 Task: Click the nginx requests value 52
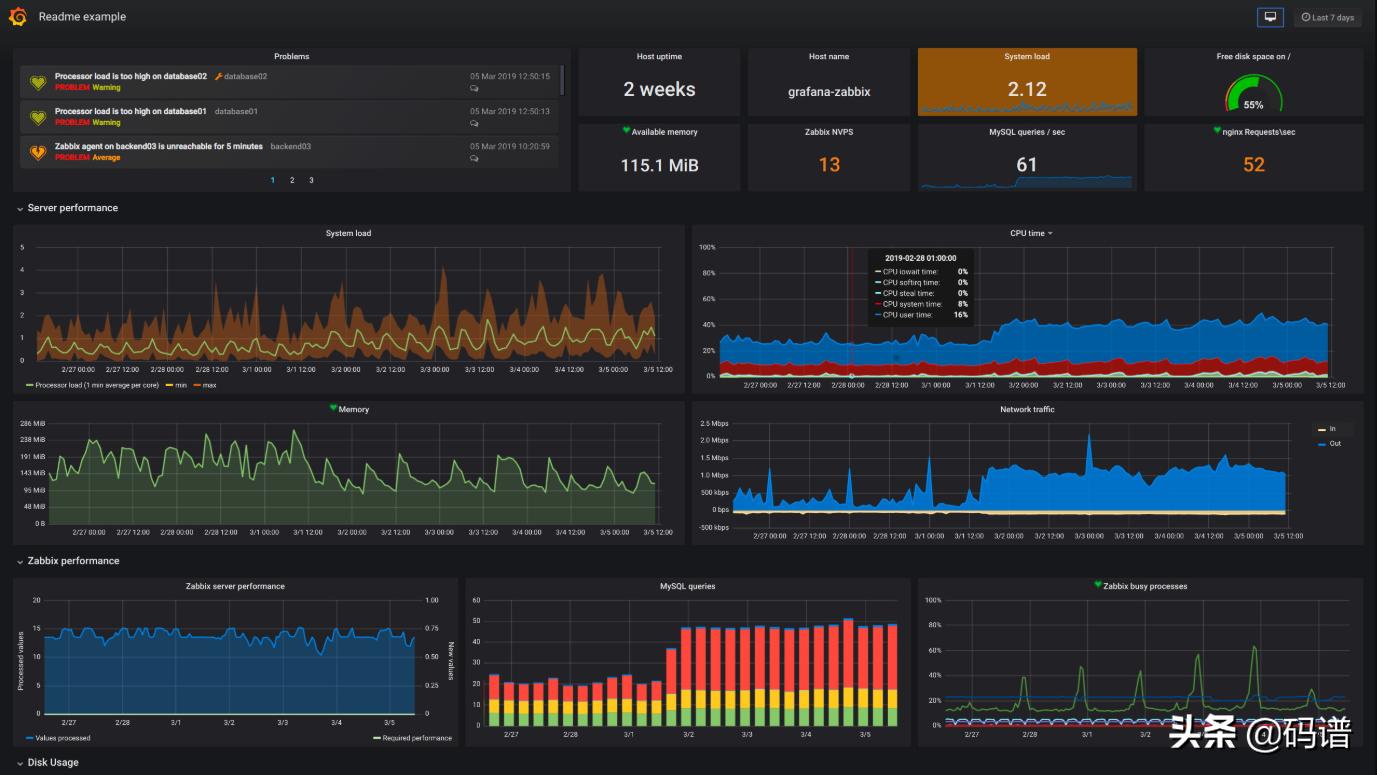[x=1254, y=165]
